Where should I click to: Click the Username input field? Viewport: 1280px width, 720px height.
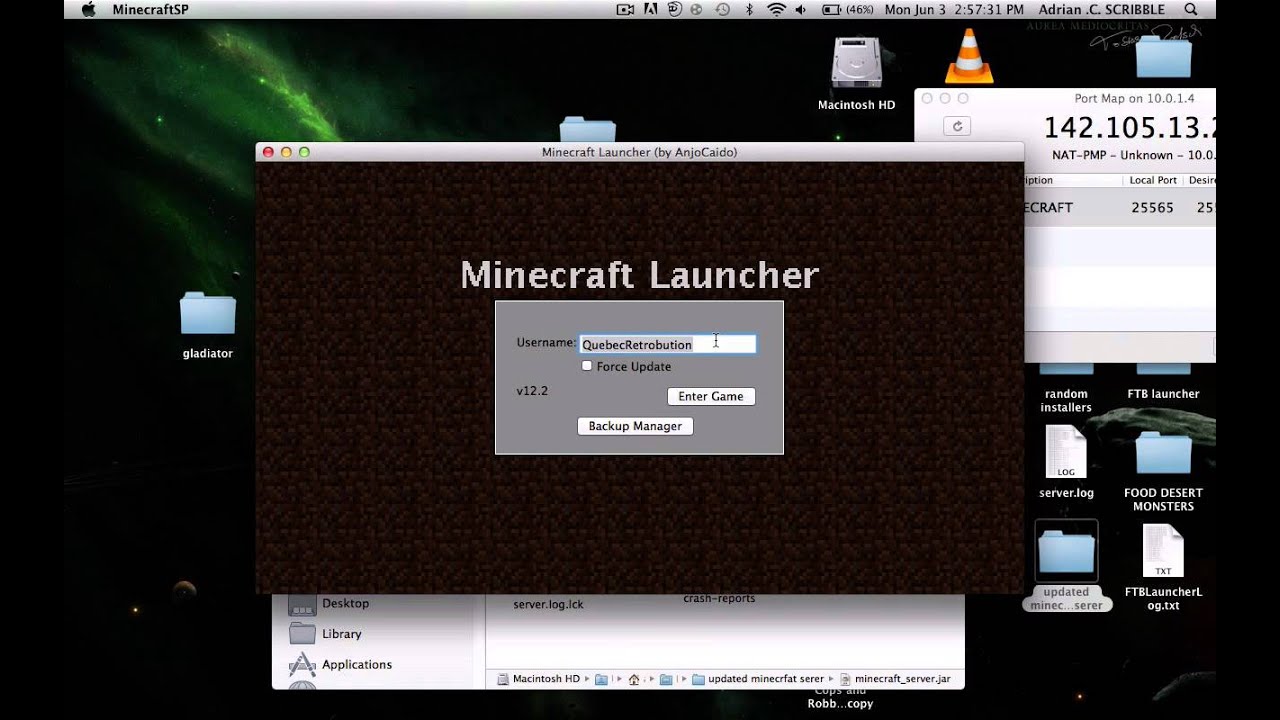tap(667, 344)
